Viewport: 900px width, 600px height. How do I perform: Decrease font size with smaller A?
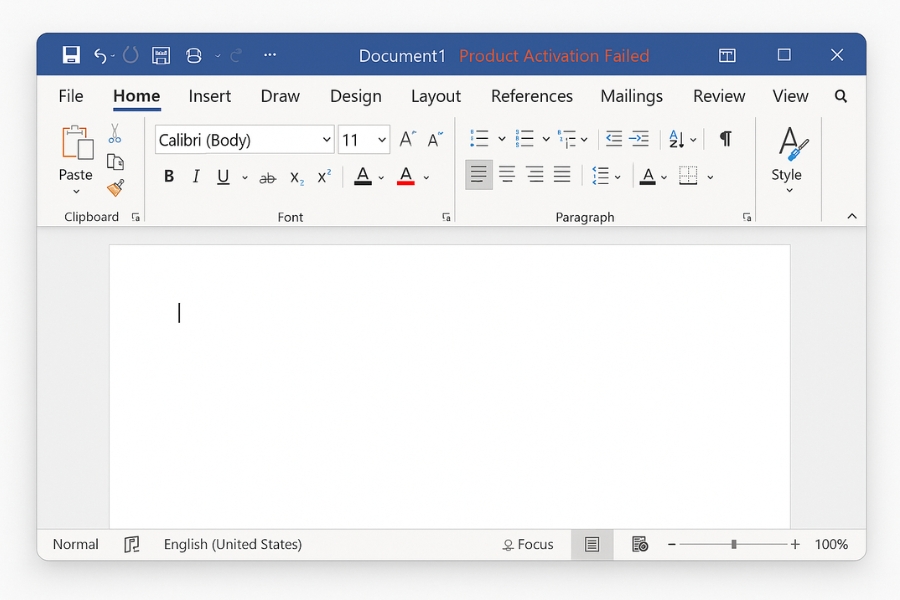click(x=435, y=140)
